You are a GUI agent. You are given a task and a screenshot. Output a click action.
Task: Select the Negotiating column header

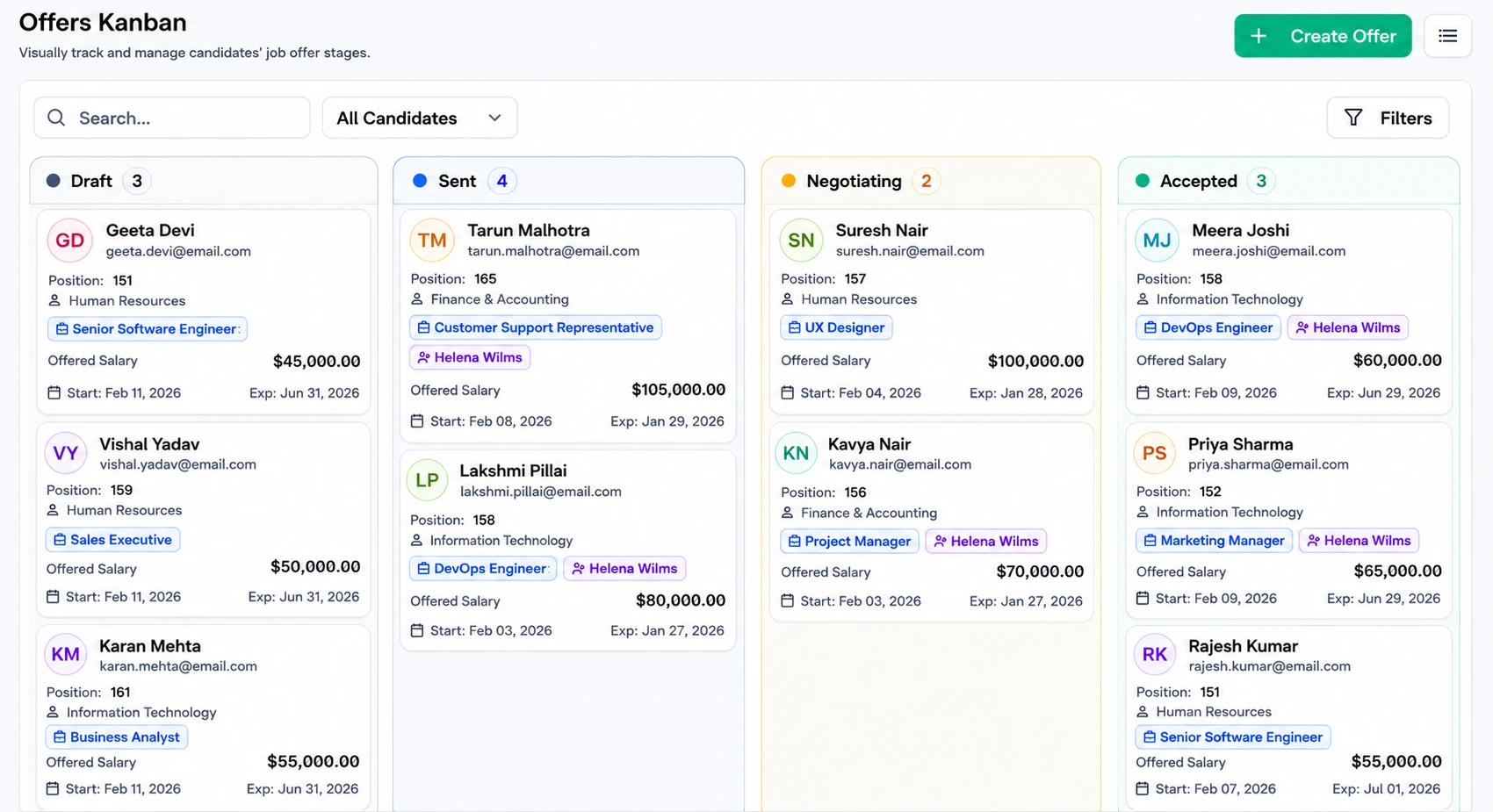click(x=931, y=181)
